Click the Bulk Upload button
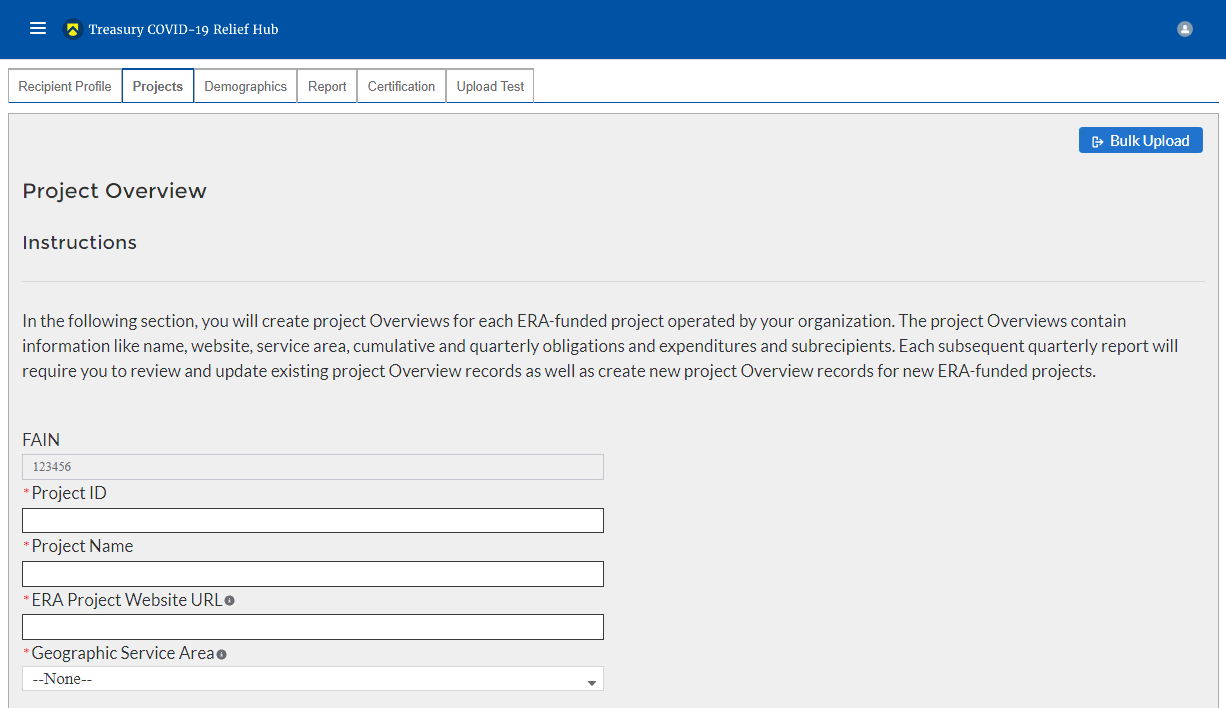 tap(1140, 141)
